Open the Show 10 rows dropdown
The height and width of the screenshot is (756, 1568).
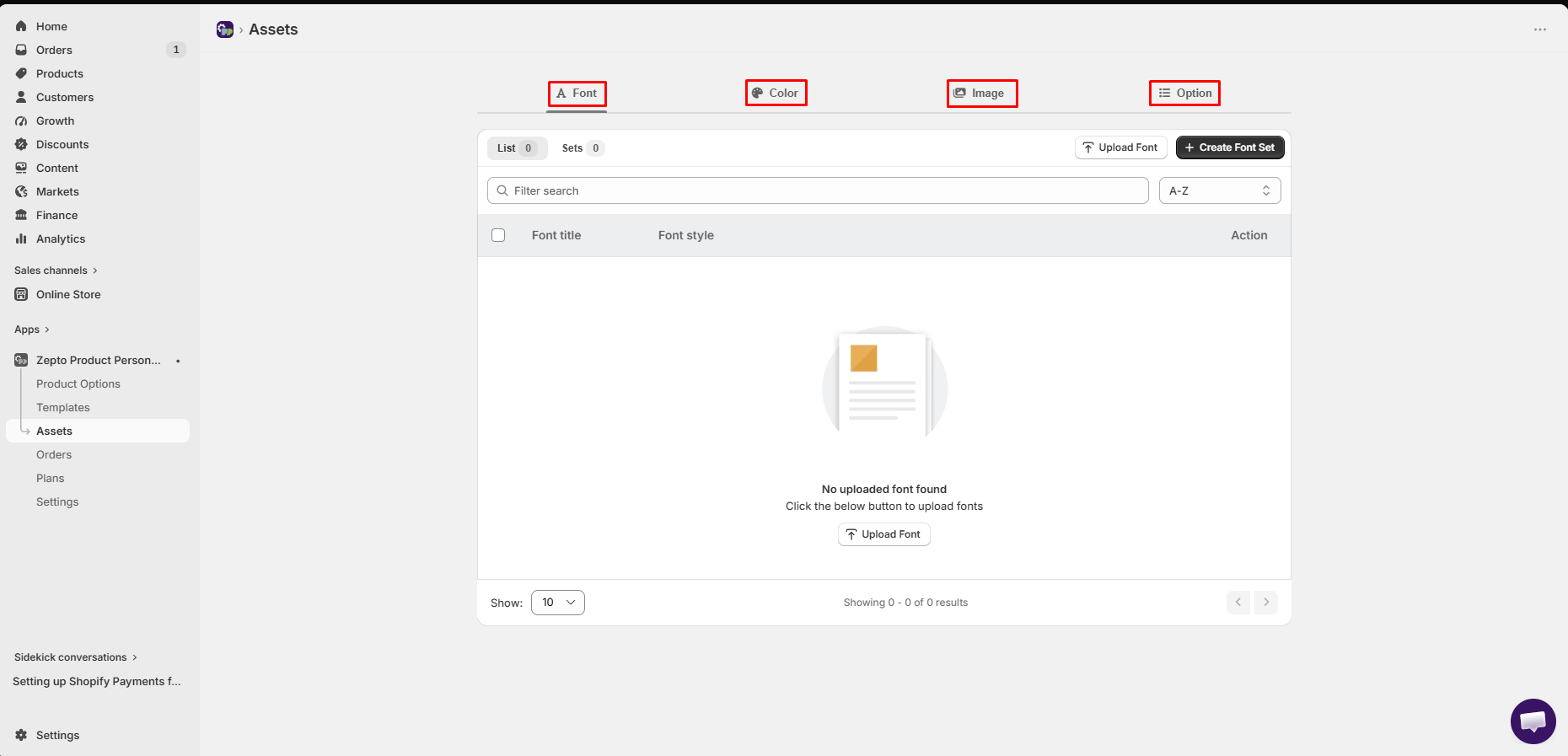(558, 603)
